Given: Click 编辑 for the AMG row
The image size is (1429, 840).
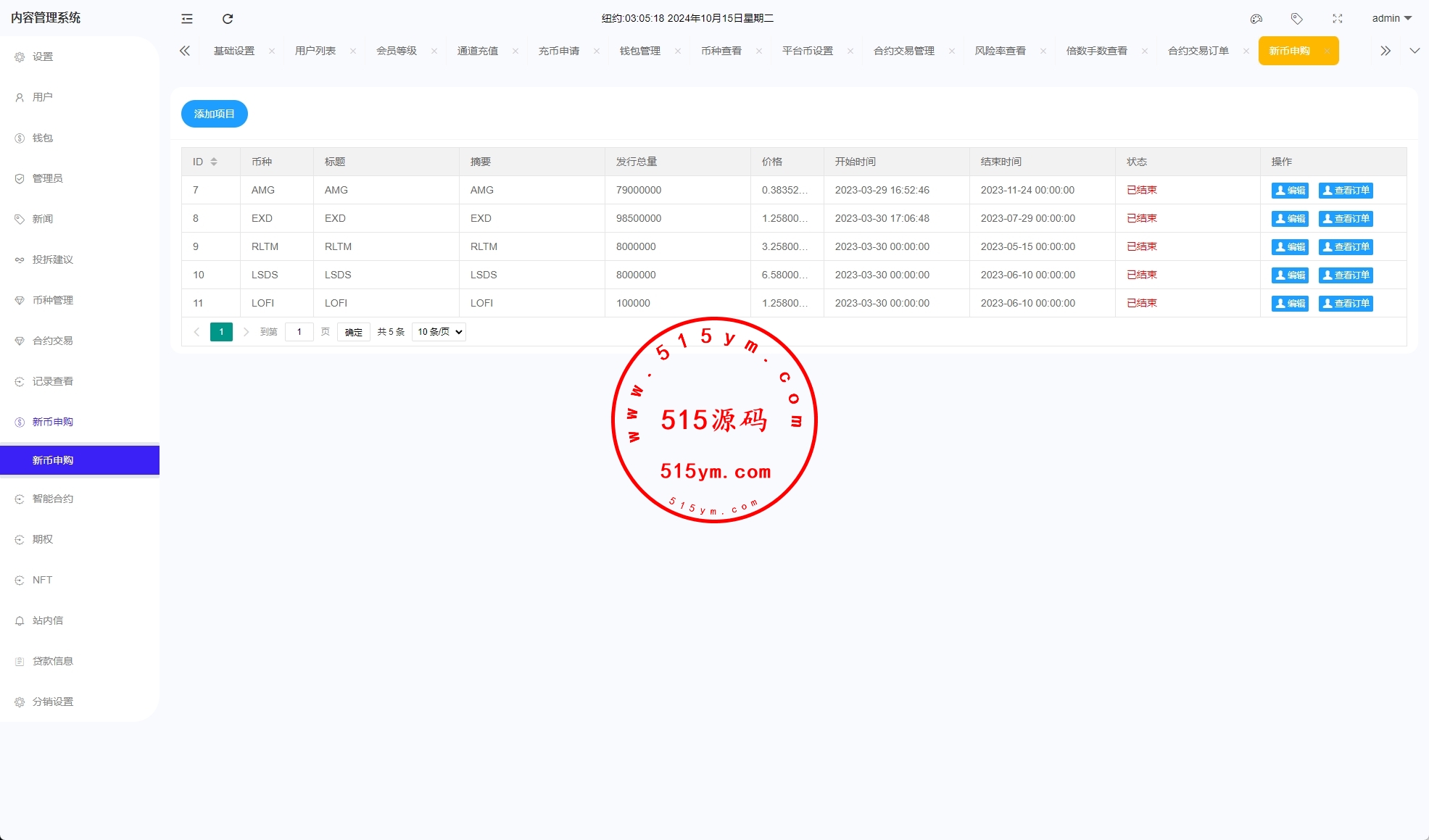Looking at the screenshot, I should tap(1290, 191).
